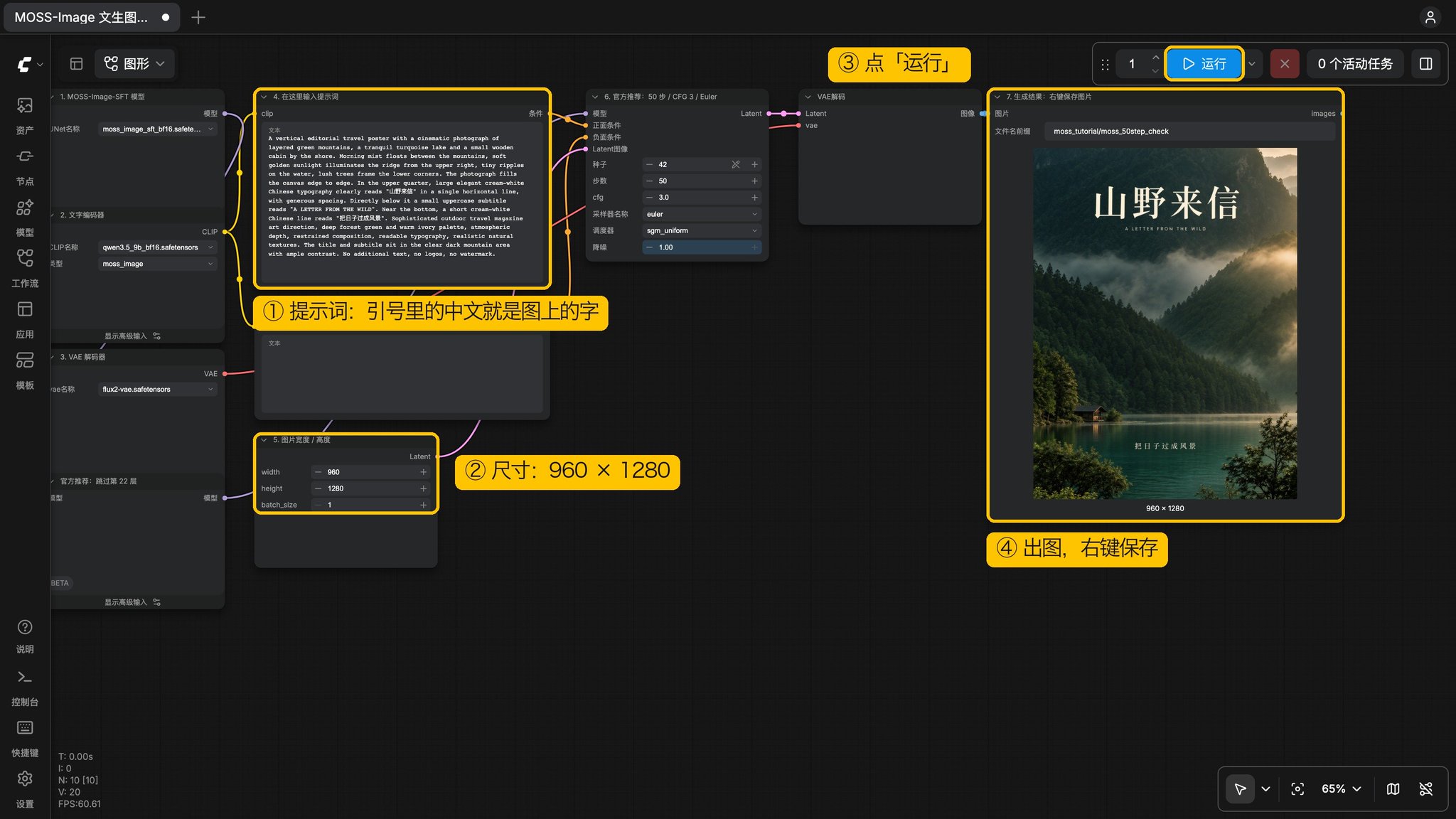1456x819 pixels.
Task: Click the prompt text area in node 4
Action: [402, 201]
